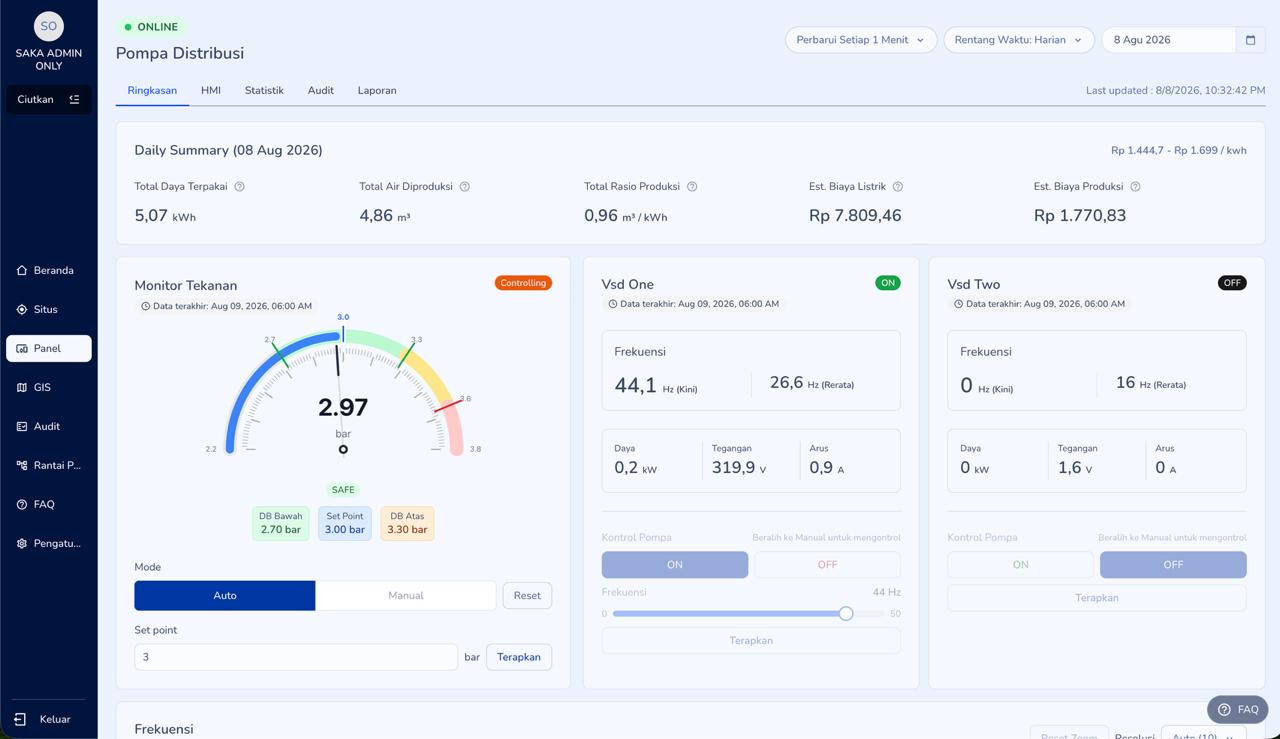Click help icon next to Total Daya Terpakai

pyautogui.click(x=239, y=187)
